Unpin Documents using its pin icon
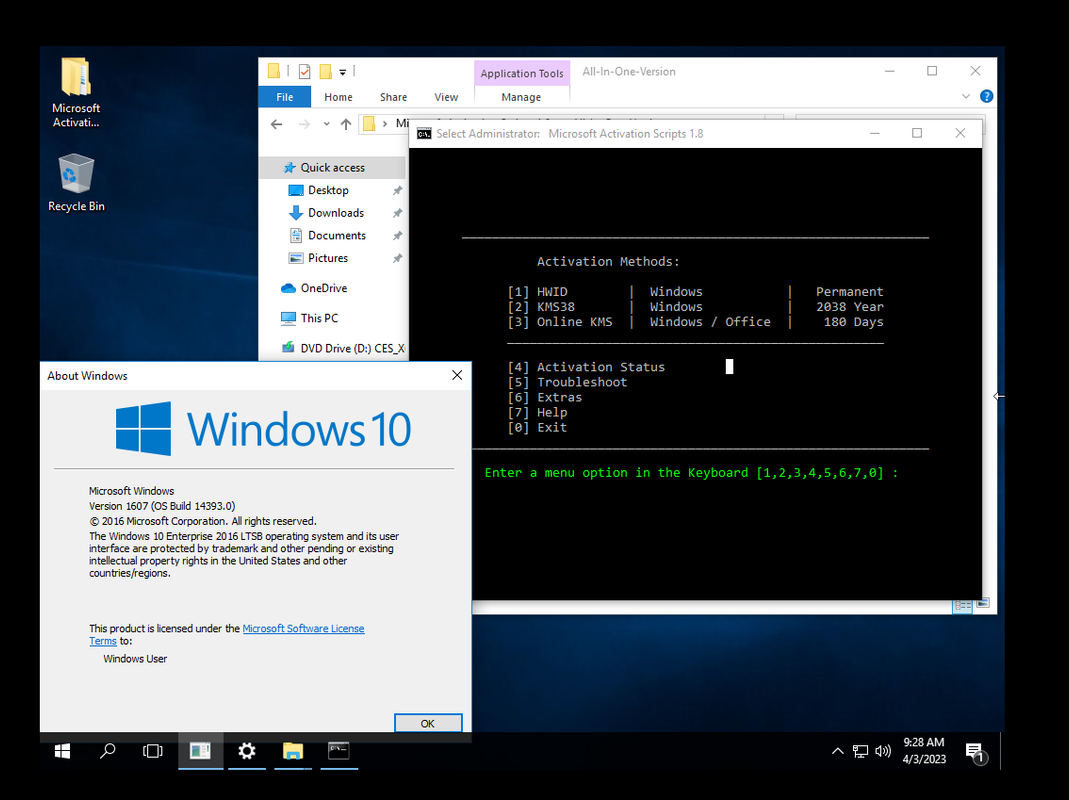Image resolution: width=1069 pixels, height=800 pixels. click(x=397, y=235)
